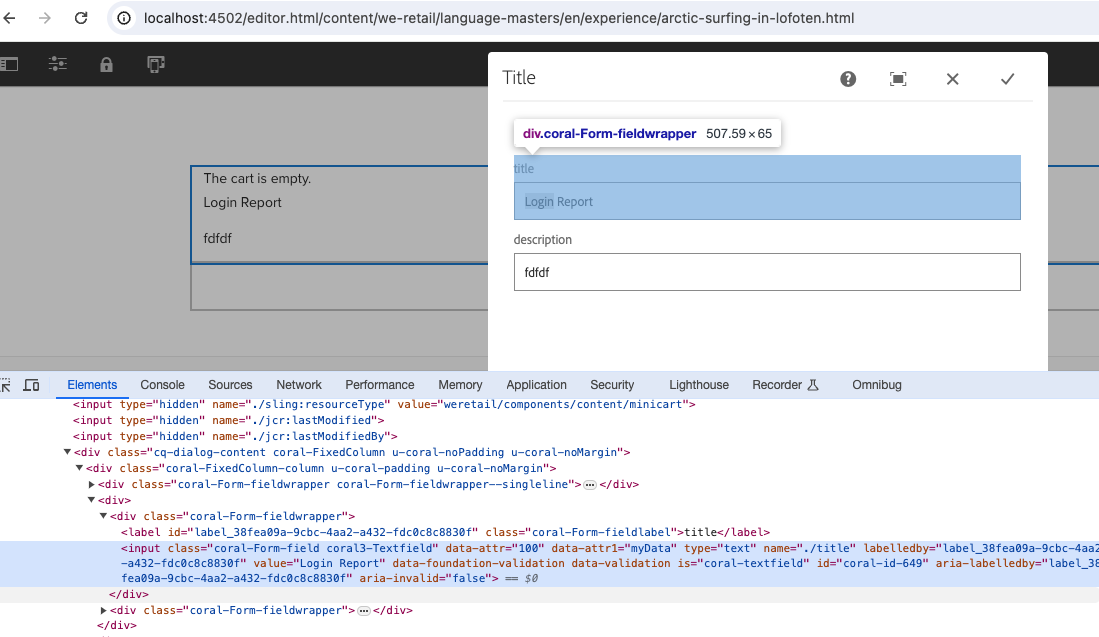The height and width of the screenshot is (637, 1099).
Task: Expand the singleline coral-Form-fieldwrapper div
Action: point(90,484)
